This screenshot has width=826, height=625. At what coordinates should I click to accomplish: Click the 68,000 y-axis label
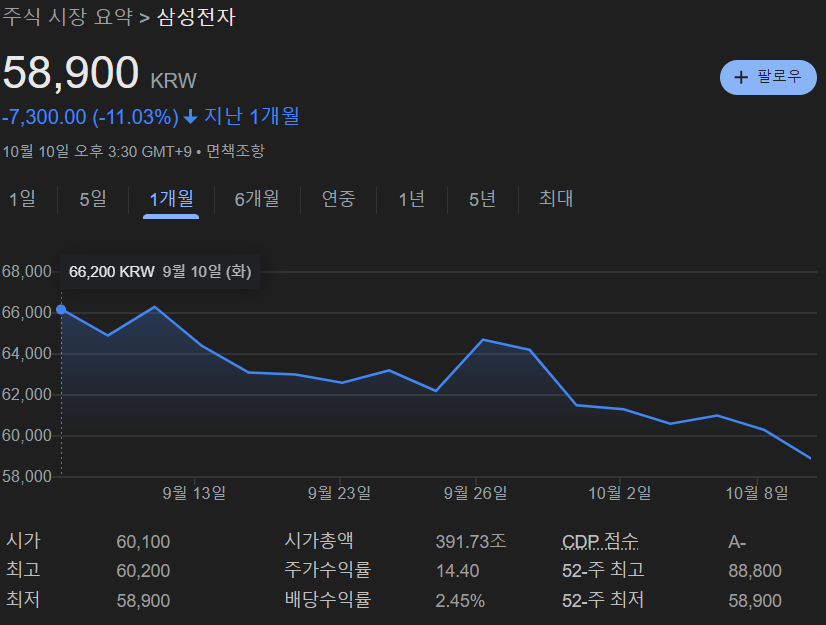coord(26,272)
